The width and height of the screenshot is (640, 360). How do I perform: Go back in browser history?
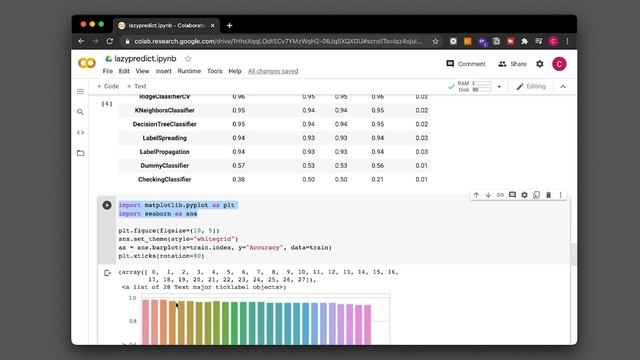pos(81,41)
